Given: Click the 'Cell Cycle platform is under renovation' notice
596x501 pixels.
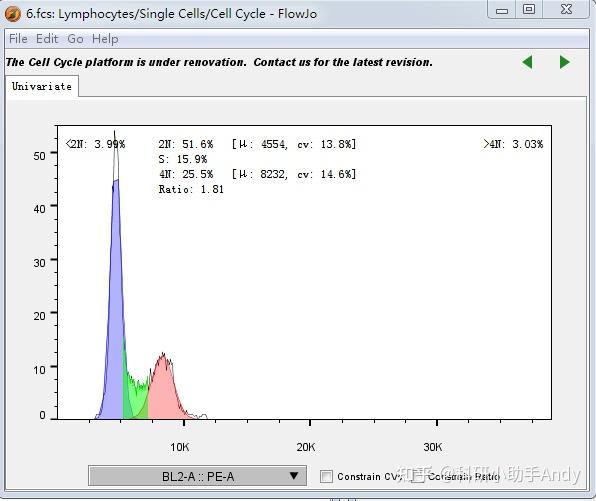Looking at the screenshot, I should pos(219,62).
